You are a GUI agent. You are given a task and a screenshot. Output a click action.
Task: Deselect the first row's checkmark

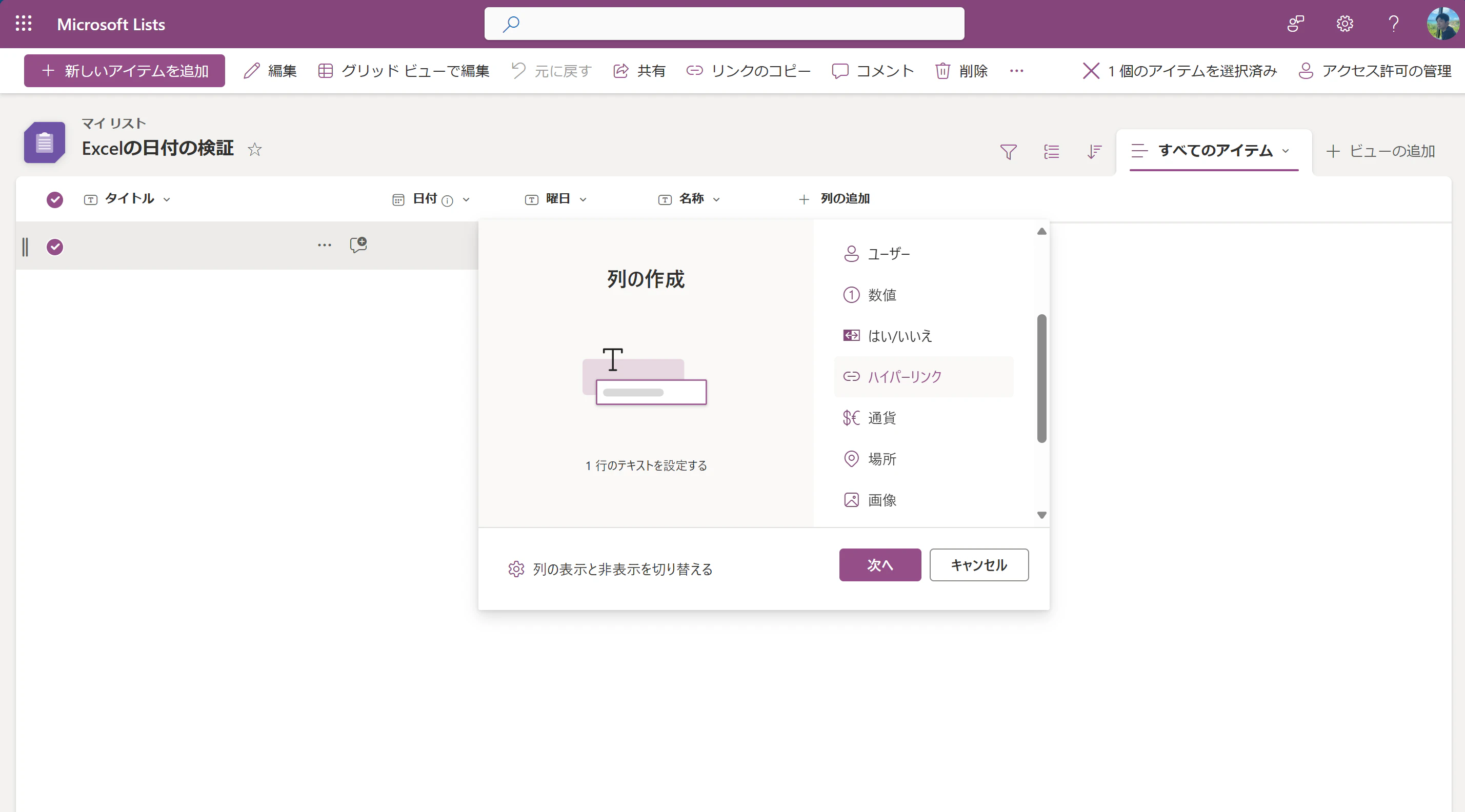click(x=54, y=247)
